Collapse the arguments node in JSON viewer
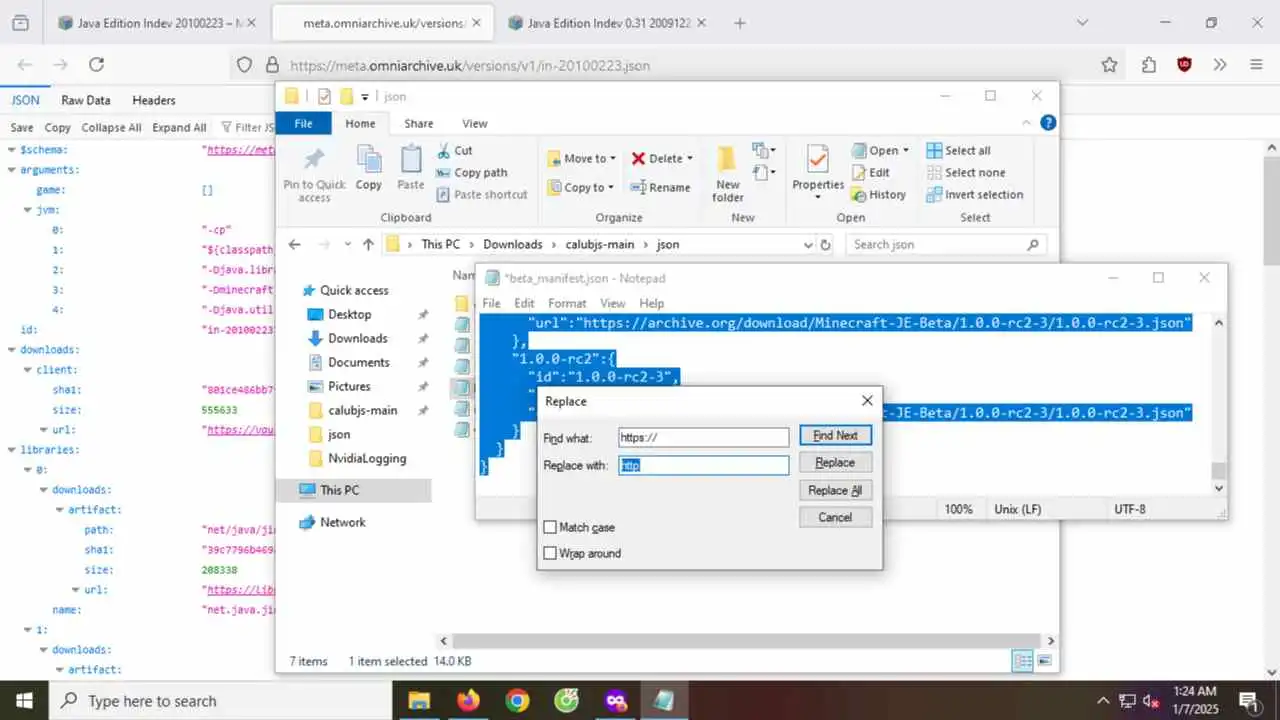 tap(12, 170)
